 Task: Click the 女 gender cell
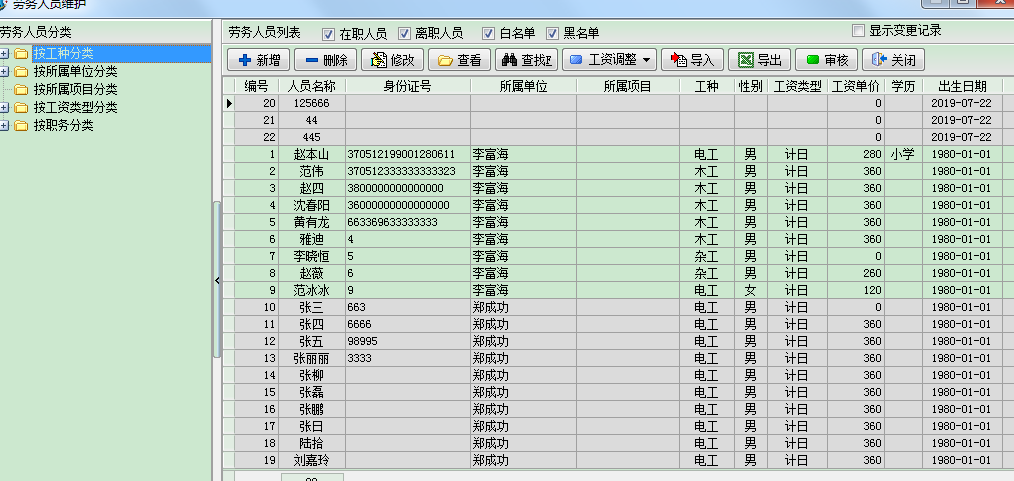tap(751, 290)
